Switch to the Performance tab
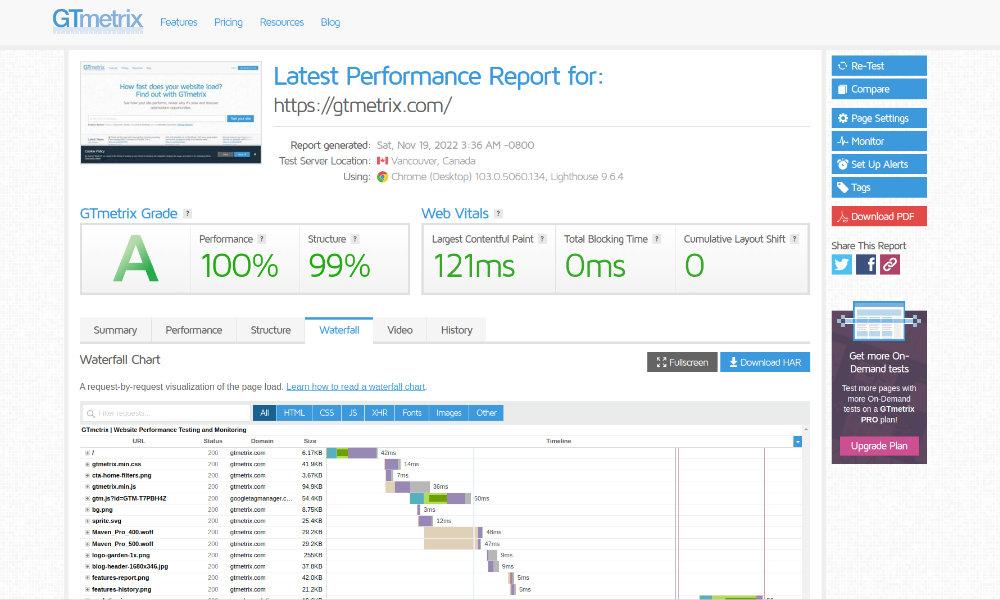The width and height of the screenshot is (1000, 600). tap(194, 330)
